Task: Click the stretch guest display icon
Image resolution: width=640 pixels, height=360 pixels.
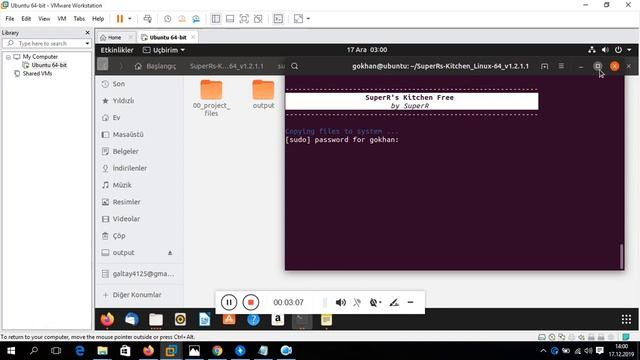Action: coord(299,19)
